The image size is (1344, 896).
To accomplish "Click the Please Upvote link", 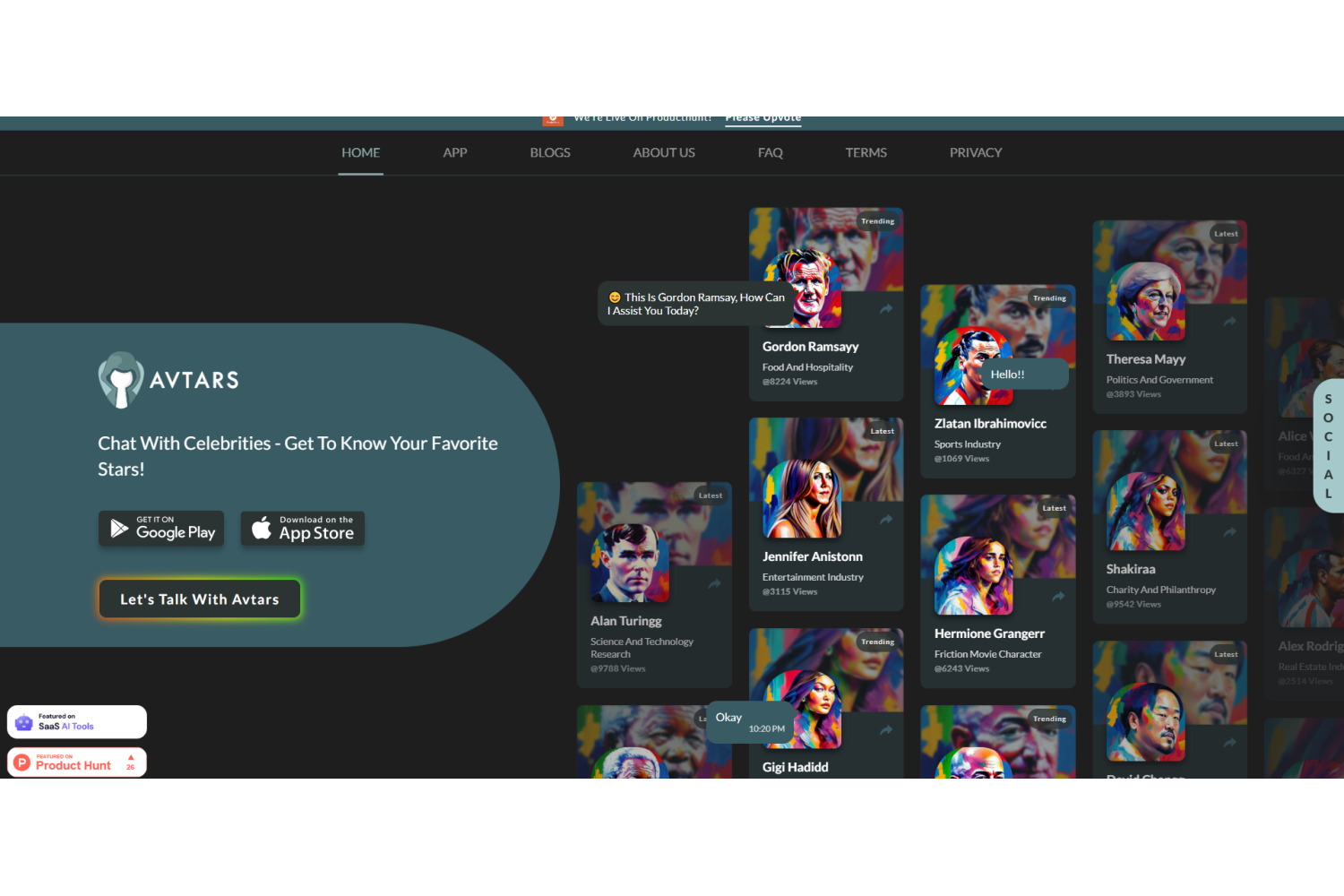I will 763,119.
